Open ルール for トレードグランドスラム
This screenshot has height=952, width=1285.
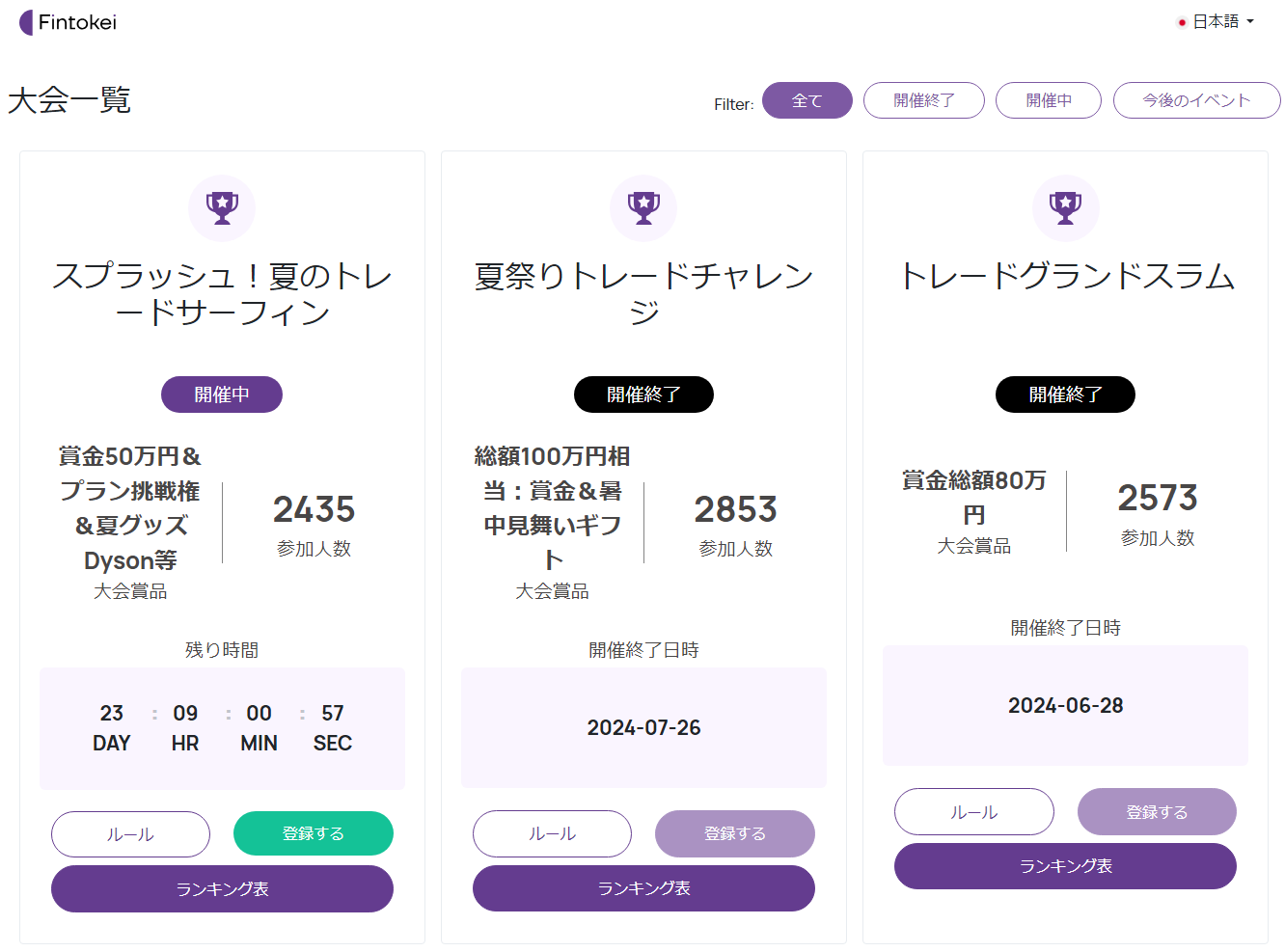(973, 812)
